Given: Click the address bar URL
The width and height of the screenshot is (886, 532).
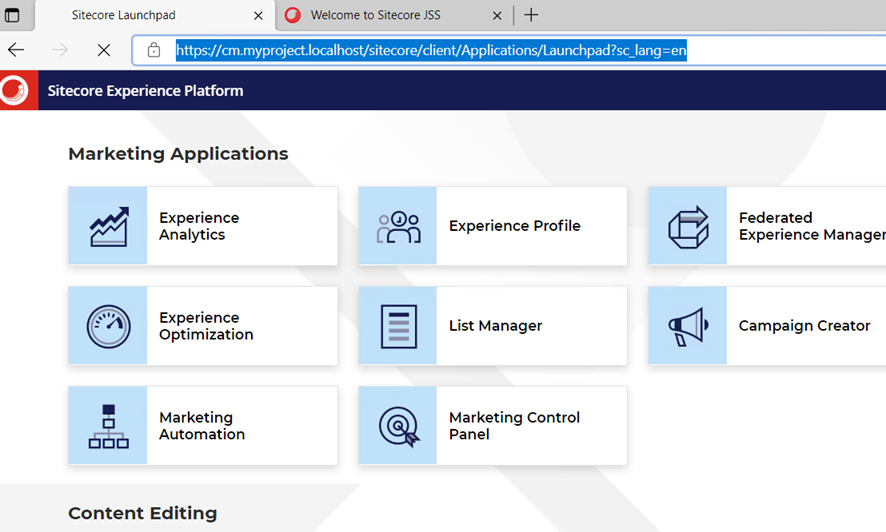Looking at the screenshot, I should 431,50.
